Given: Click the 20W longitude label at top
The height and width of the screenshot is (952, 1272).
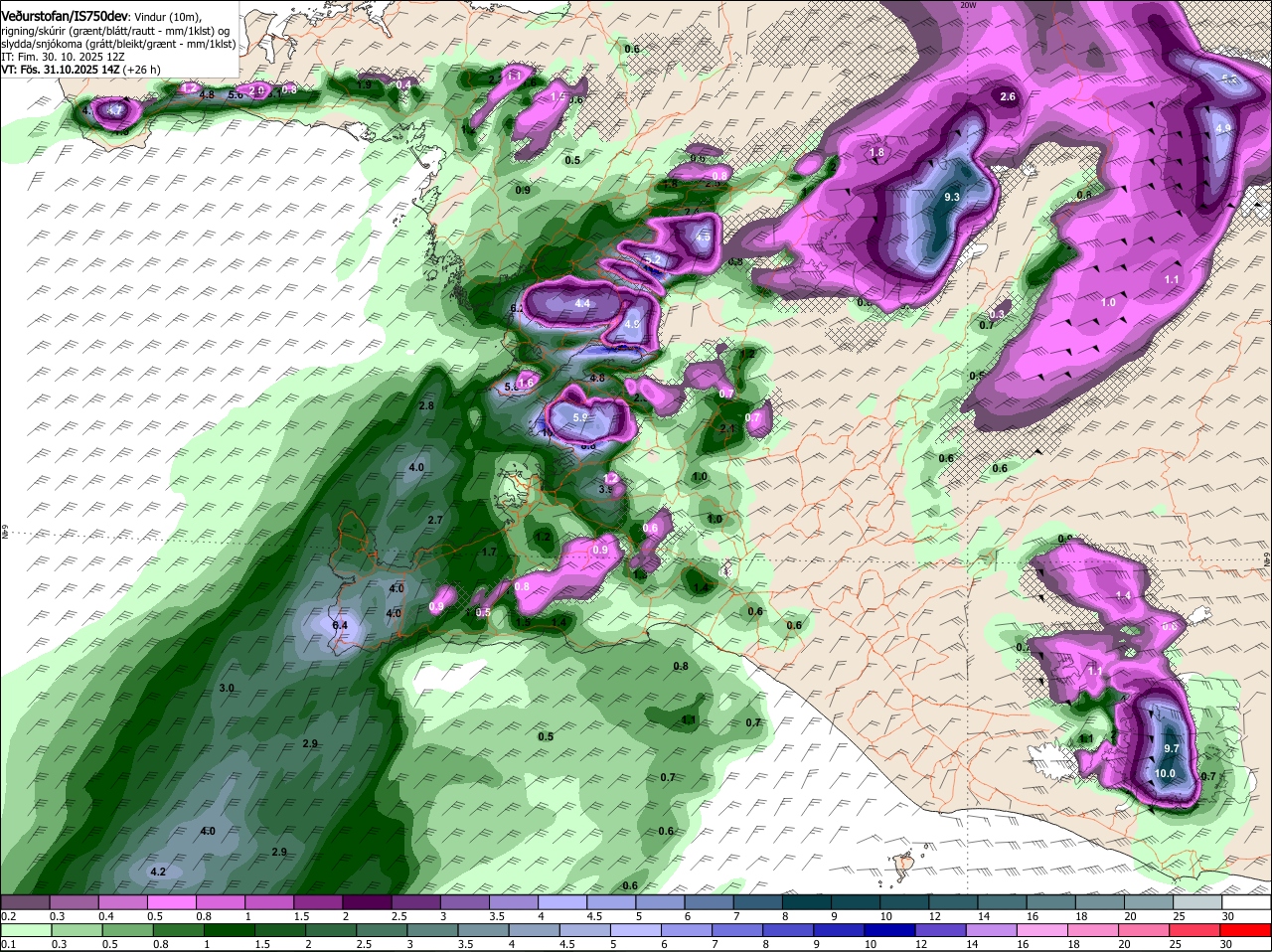Looking at the screenshot, I should click(968, 5).
